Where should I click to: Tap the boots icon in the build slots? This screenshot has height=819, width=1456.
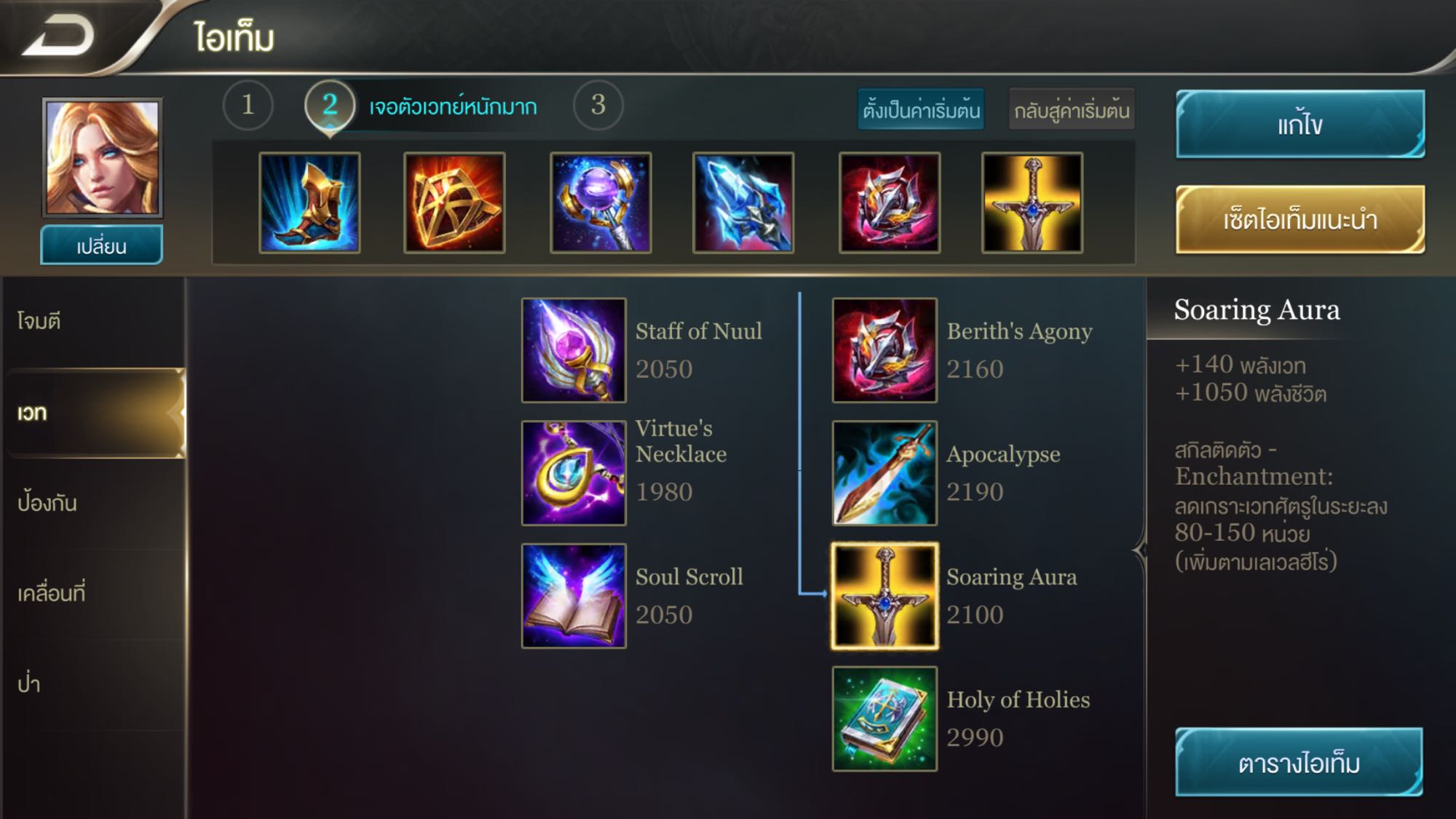(309, 202)
